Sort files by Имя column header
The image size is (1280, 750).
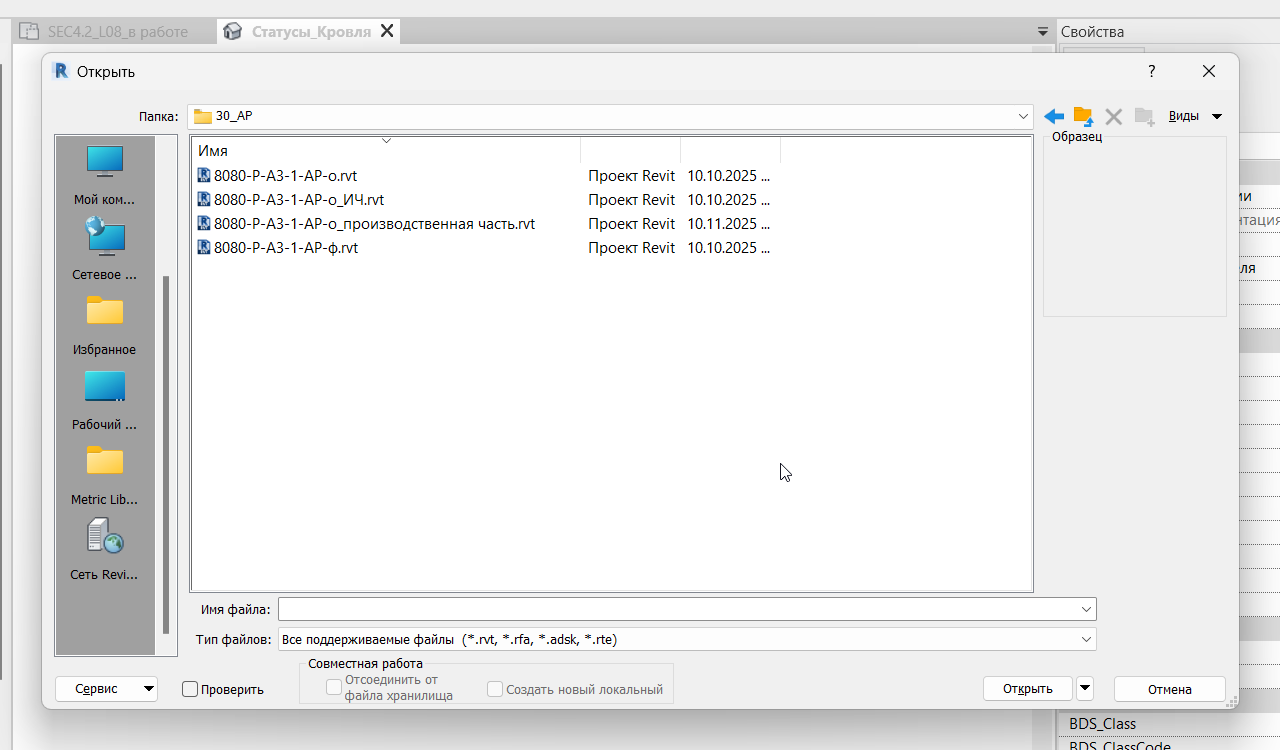[x=386, y=150]
